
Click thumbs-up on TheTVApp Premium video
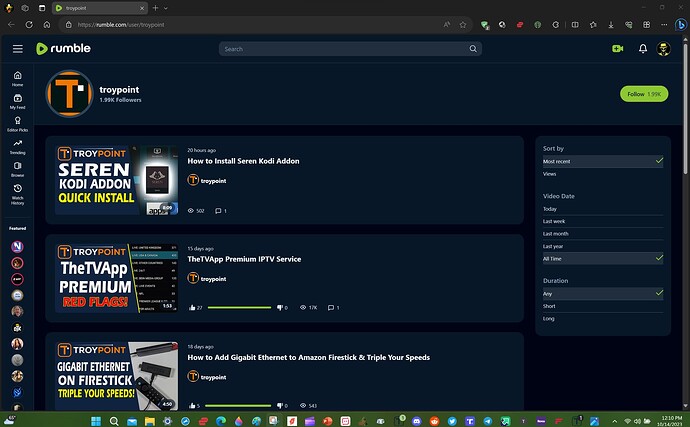[192, 308]
